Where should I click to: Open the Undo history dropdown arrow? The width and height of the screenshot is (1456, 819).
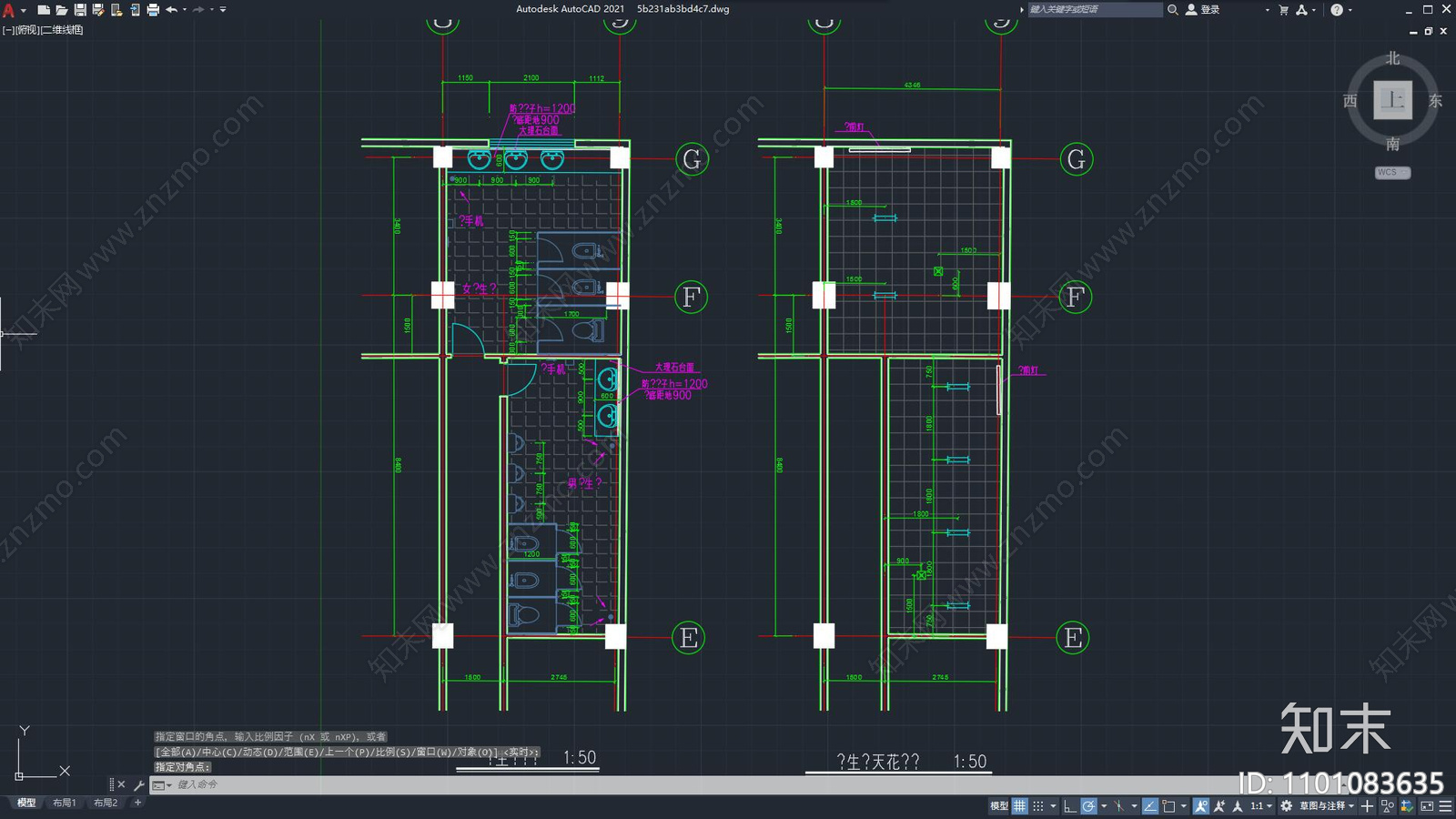point(185,10)
